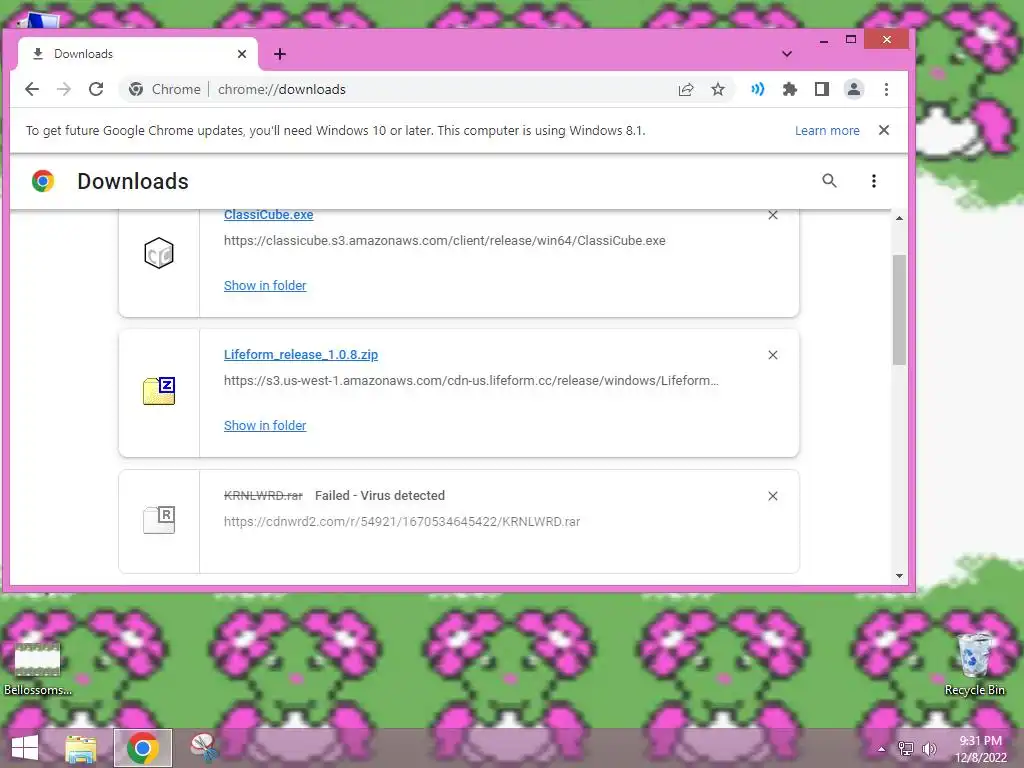Open the network tray icon
Viewport: 1024px width, 768px height.
coord(906,749)
